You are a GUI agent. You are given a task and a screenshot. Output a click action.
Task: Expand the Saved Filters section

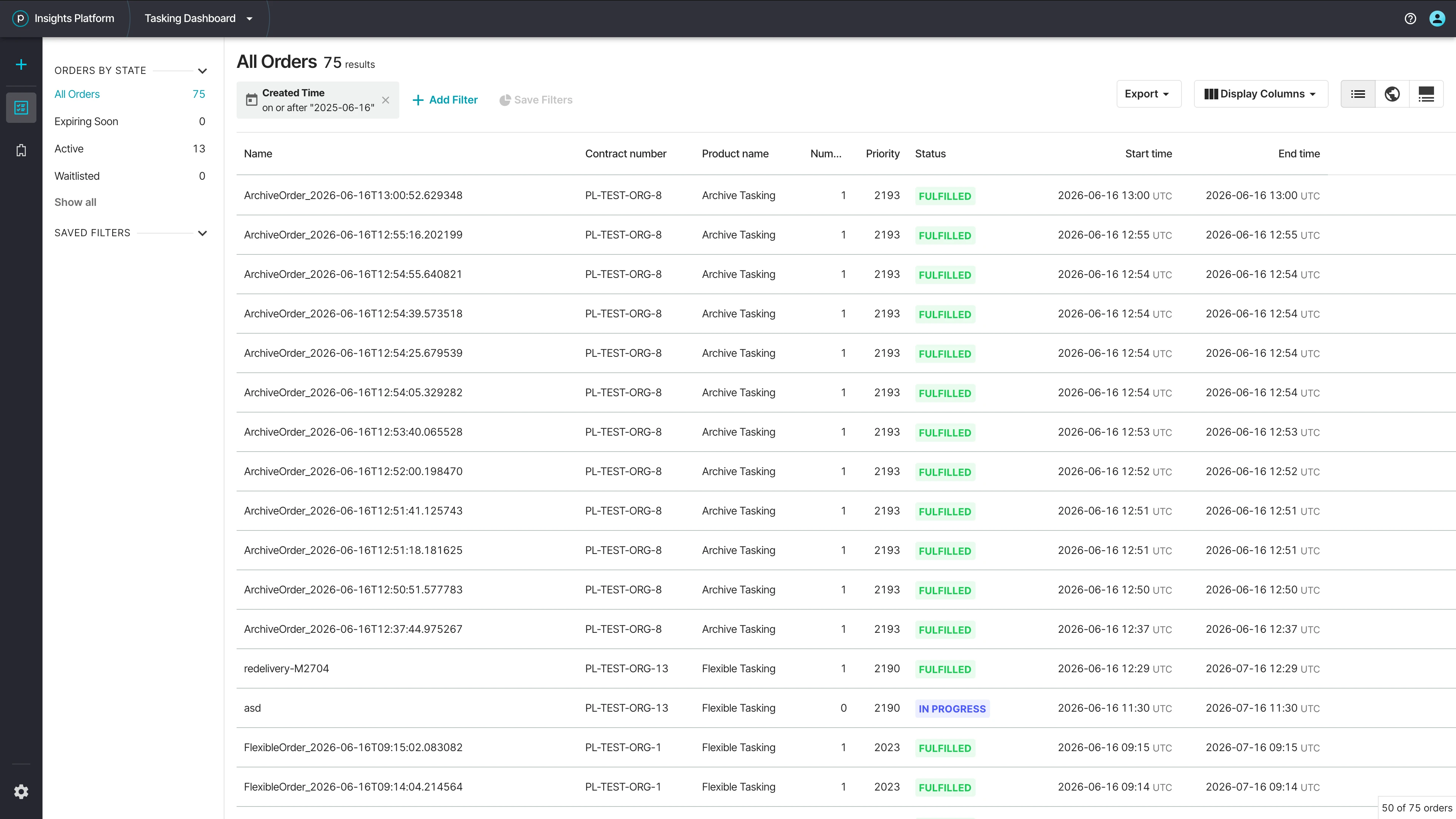[x=202, y=233]
